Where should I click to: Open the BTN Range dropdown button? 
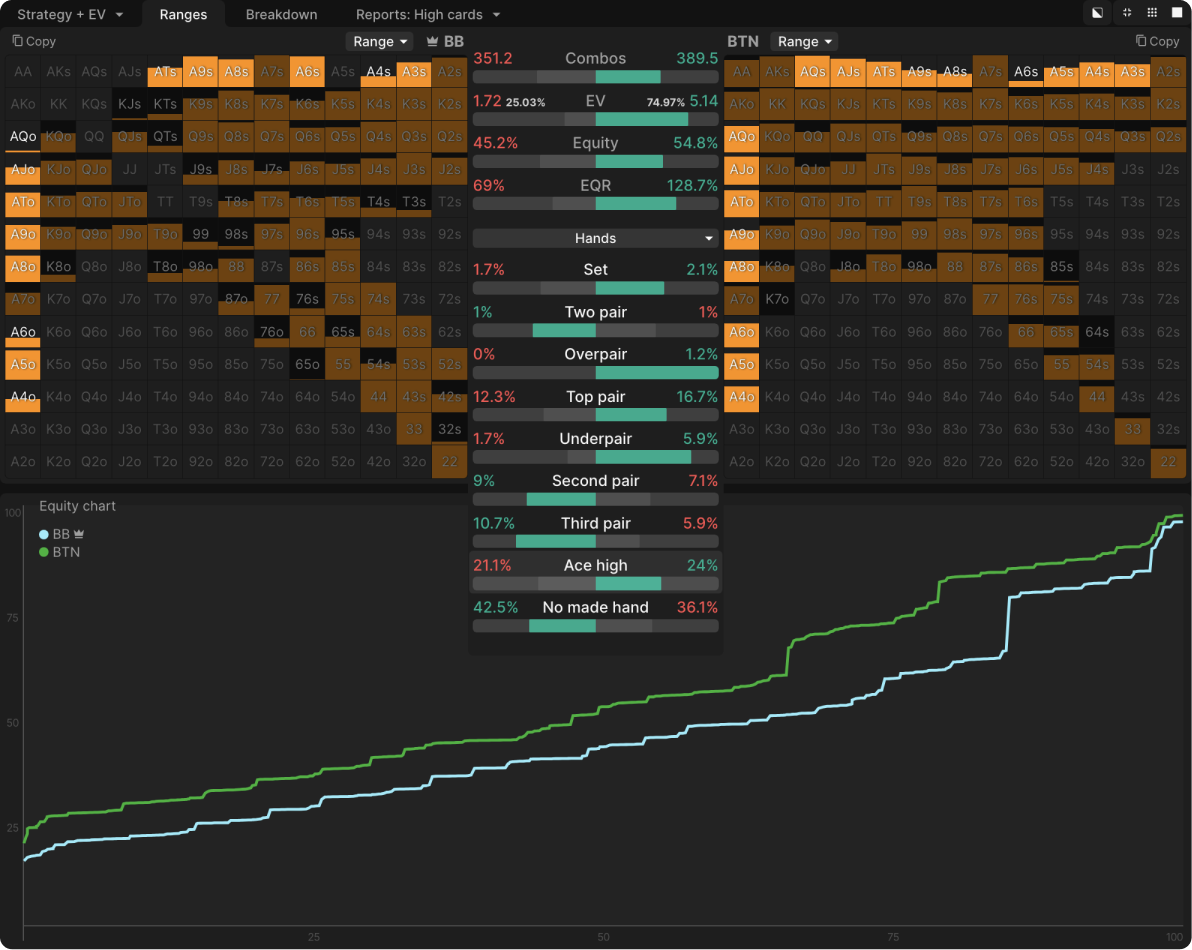click(x=803, y=42)
